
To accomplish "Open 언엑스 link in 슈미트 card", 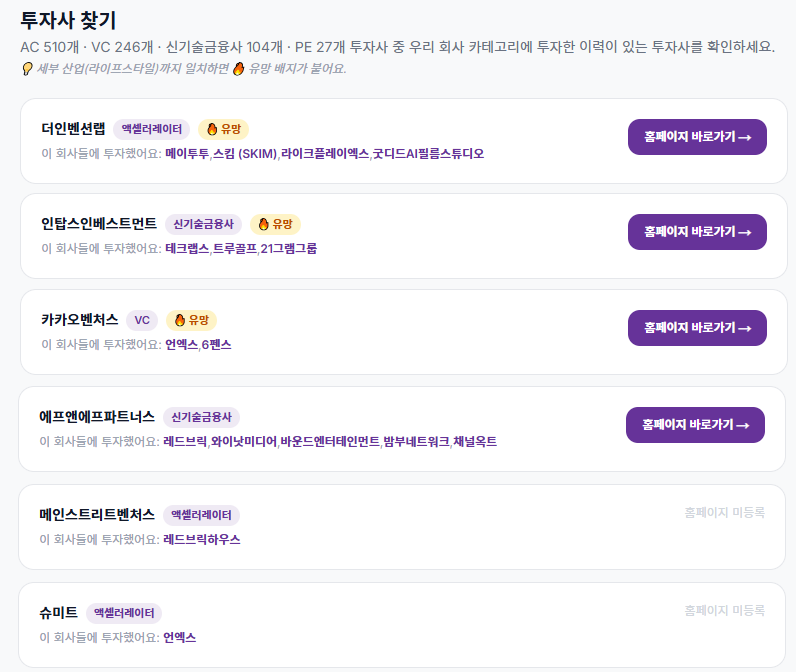I will (179, 637).
